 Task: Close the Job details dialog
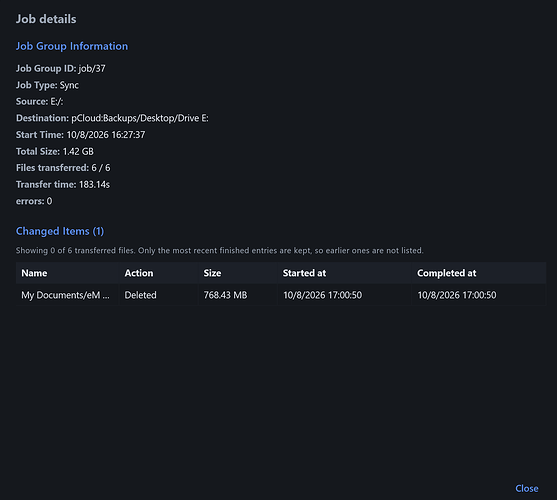[526, 489]
